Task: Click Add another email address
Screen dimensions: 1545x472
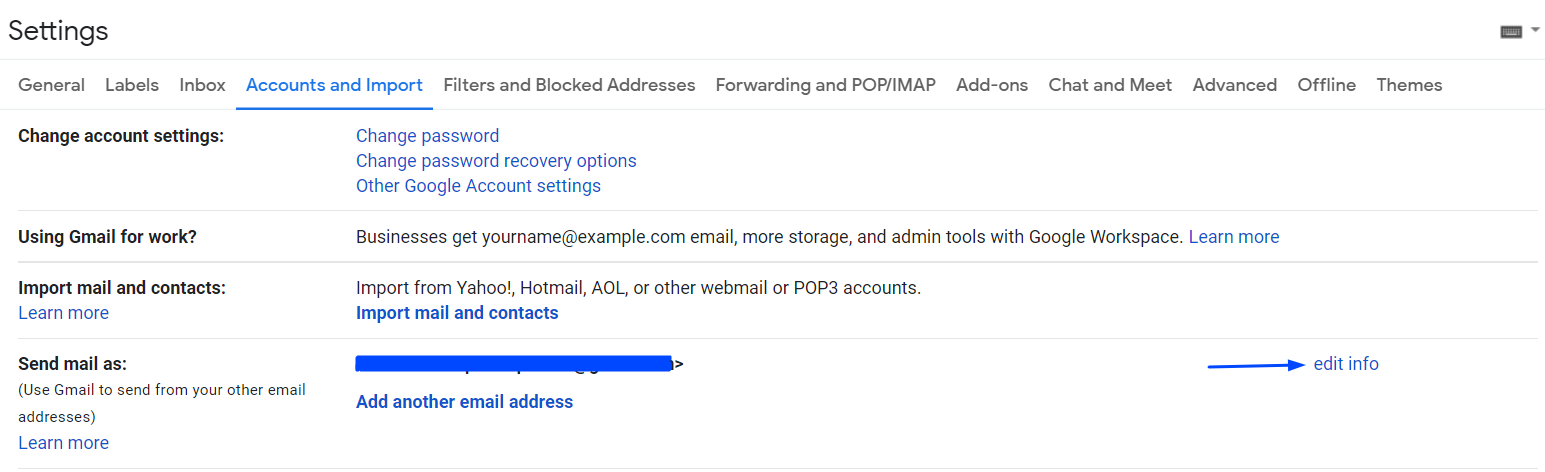Action: tap(464, 402)
